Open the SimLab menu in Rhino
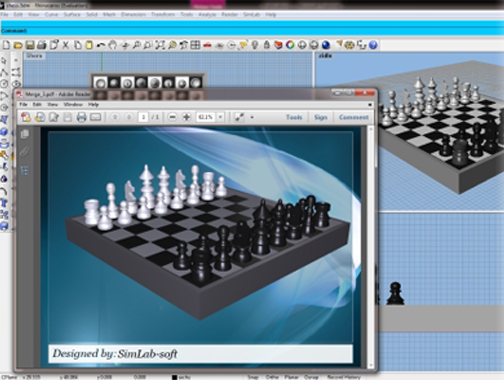The width and height of the screenshot is (504, 380). 251,14
